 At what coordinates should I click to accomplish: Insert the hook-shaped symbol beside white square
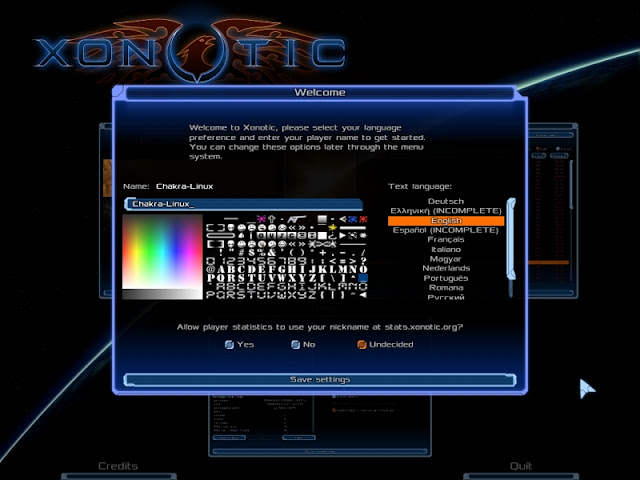click(332, 236)
